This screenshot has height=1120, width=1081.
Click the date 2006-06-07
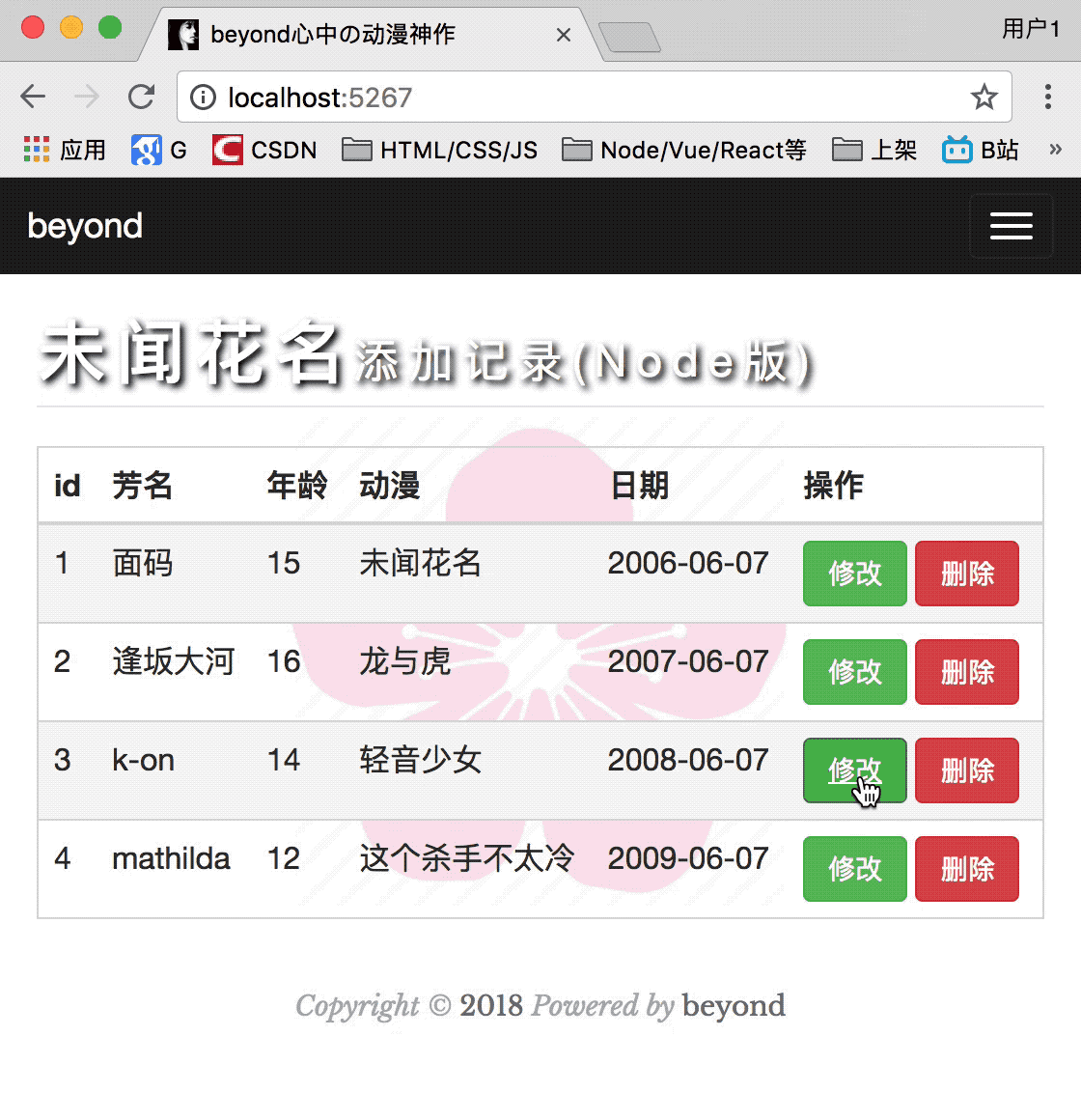(688, 563)
